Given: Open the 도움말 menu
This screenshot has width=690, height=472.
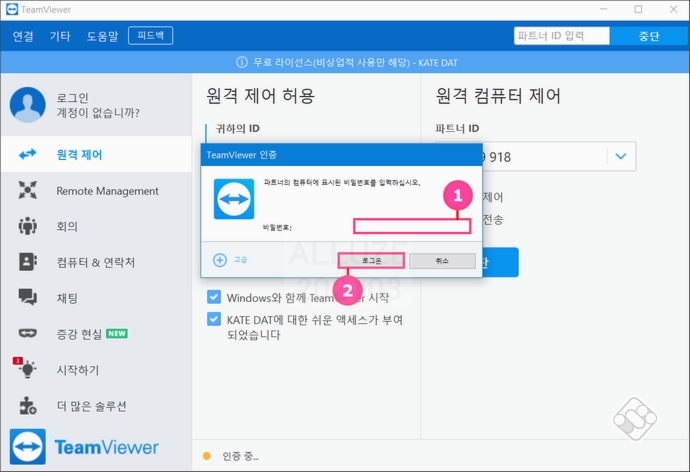Looking at the screenshot, I should pyautogui.click(x=102, y=36).
